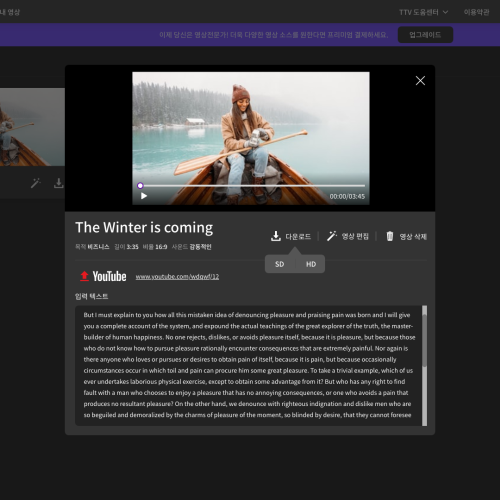Viewport: 500px width, 500px height.
Task: Choose HD download quality
Action: point(311,264)
